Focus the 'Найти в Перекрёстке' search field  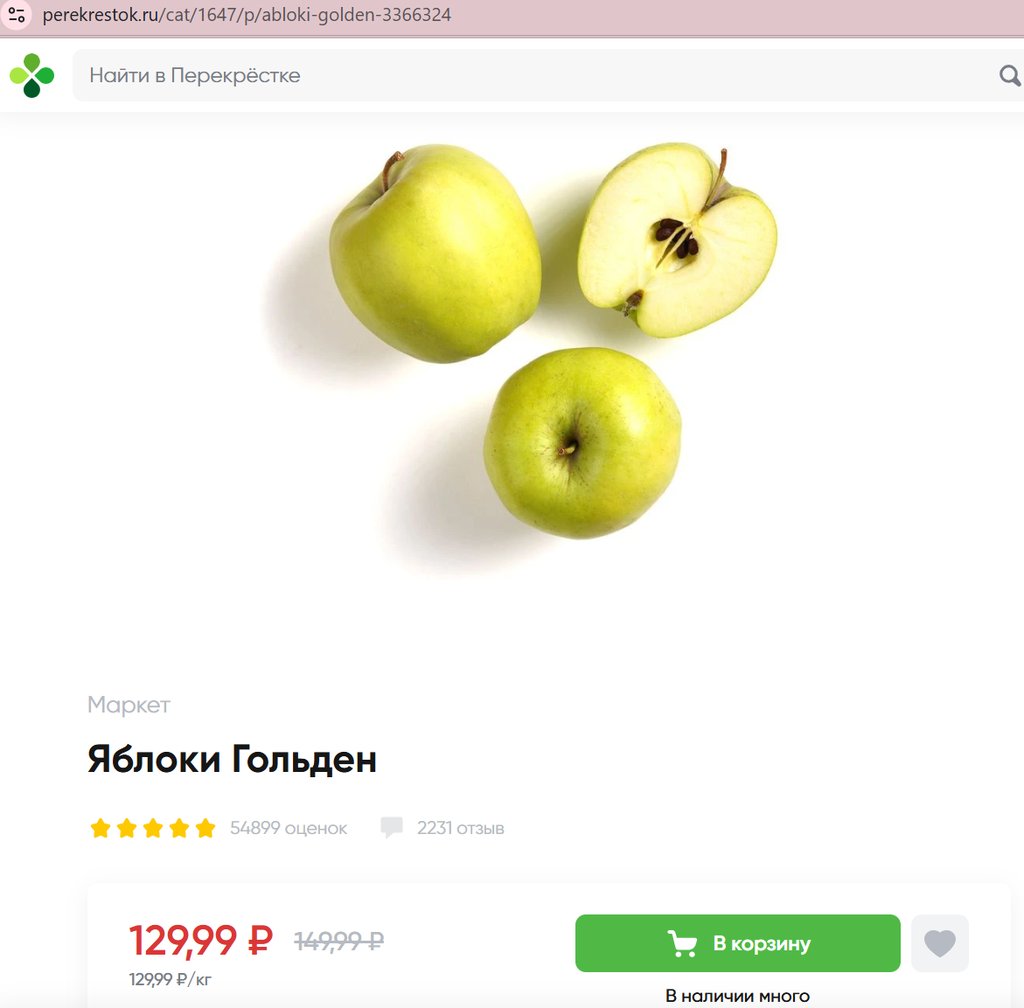536,75
